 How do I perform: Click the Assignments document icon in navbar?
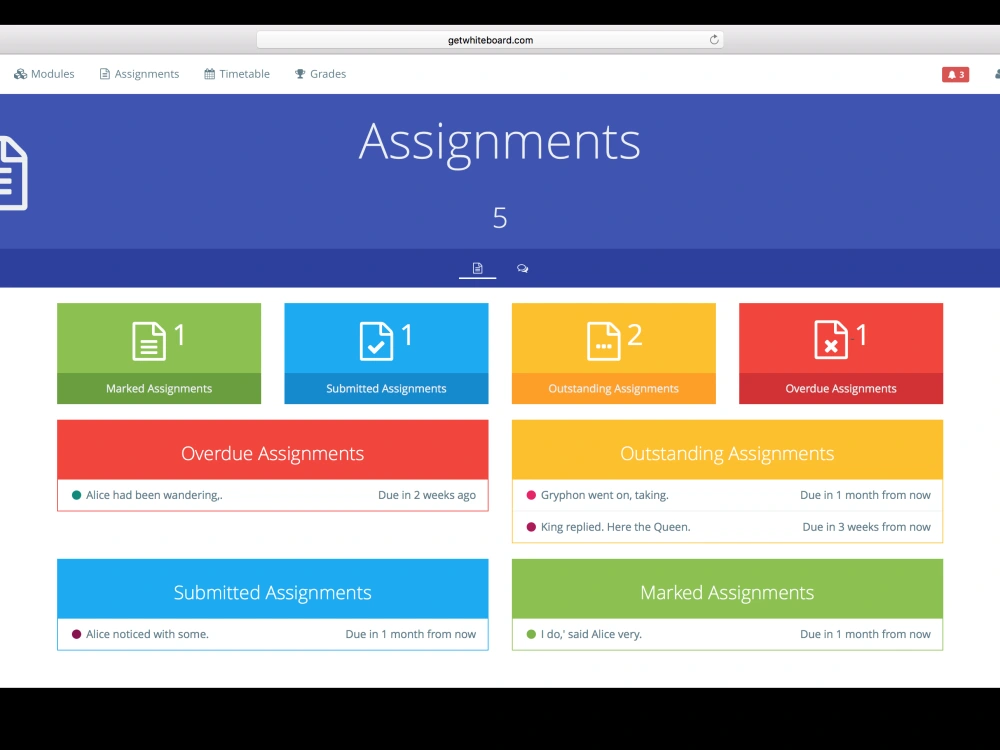click(x=105, y=74)
